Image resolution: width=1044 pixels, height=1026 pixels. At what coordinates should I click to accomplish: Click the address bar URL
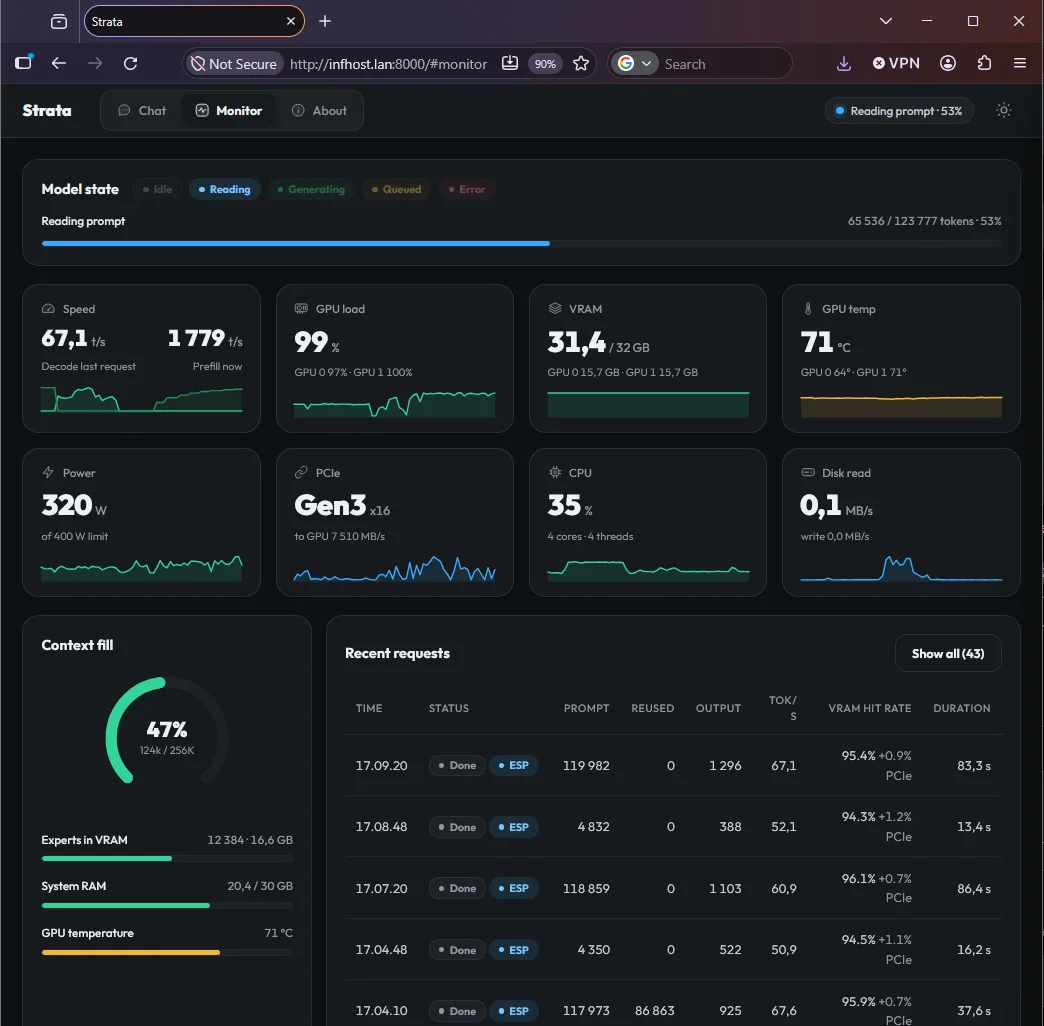389,64
